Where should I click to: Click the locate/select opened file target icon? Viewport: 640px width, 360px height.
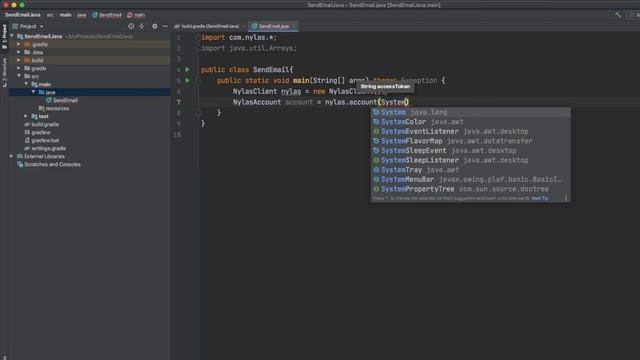(x=131, y=26)
